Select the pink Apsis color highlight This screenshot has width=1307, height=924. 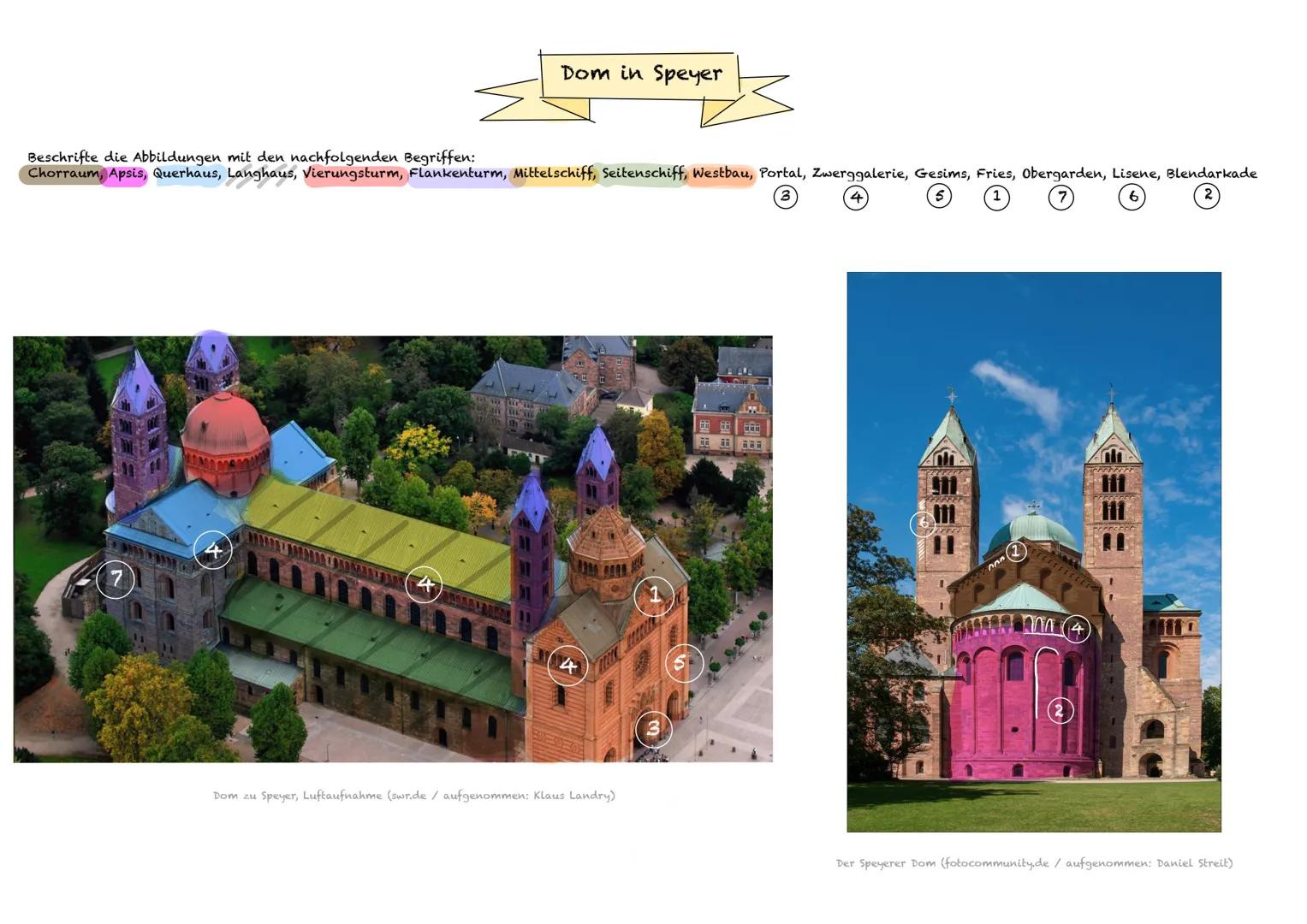click(125, 174)
